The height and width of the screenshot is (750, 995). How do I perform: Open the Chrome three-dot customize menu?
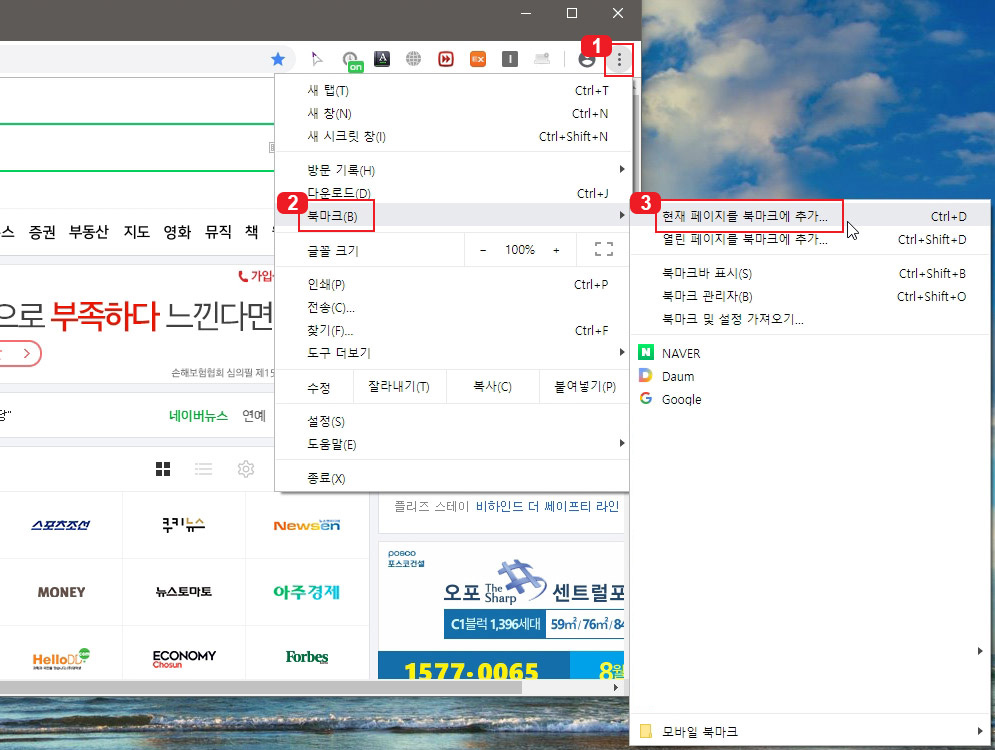click(x=619, y=59)
